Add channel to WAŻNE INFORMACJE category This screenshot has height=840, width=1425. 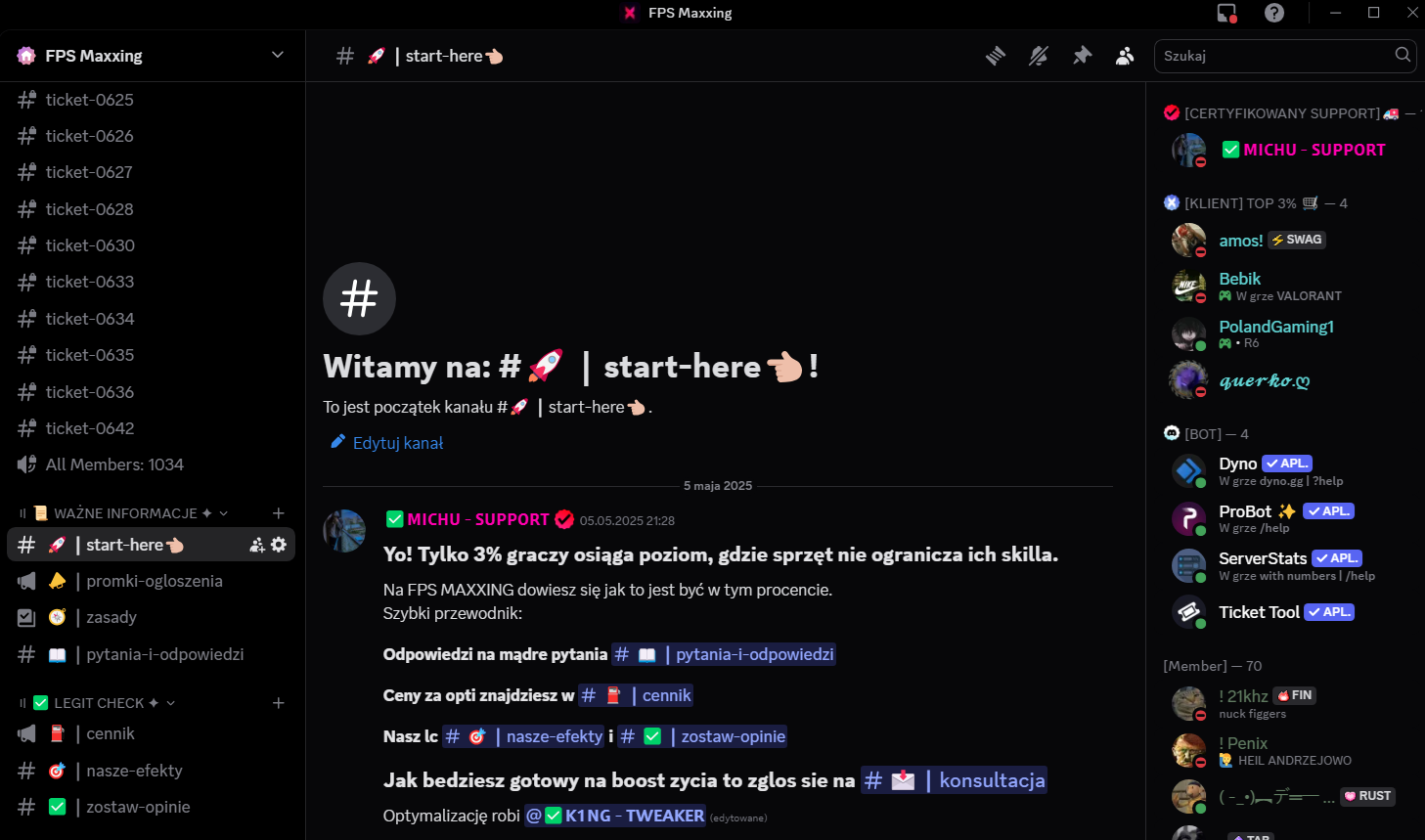click(279, 513)
